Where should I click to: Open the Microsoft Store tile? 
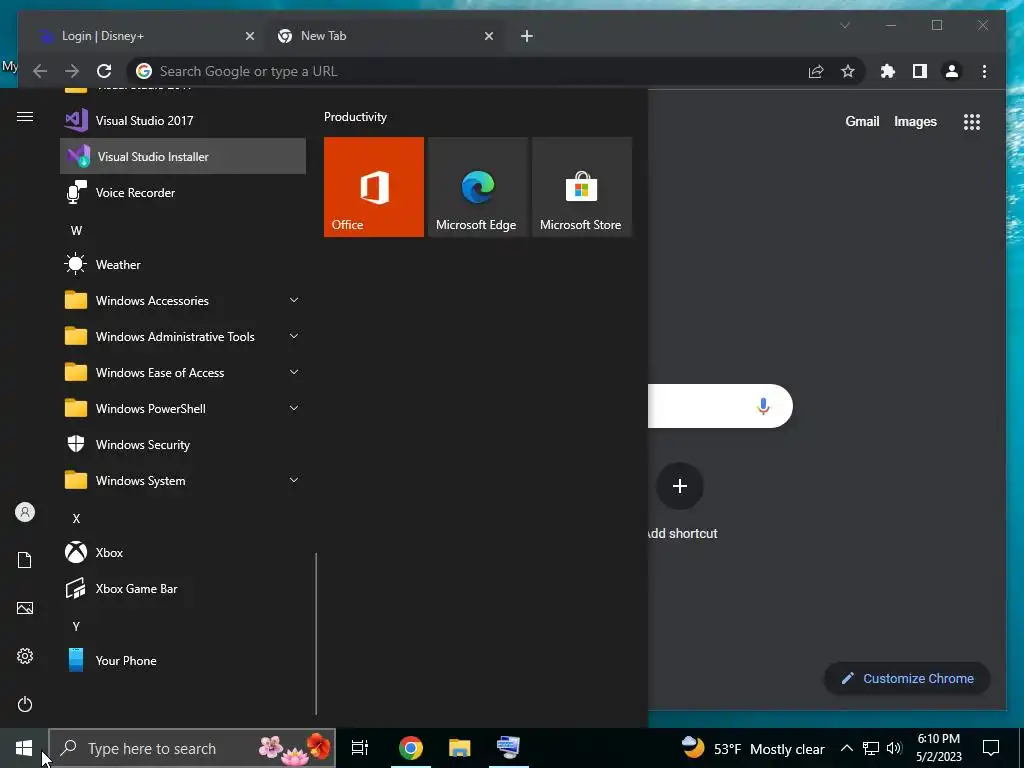[582, 187]
